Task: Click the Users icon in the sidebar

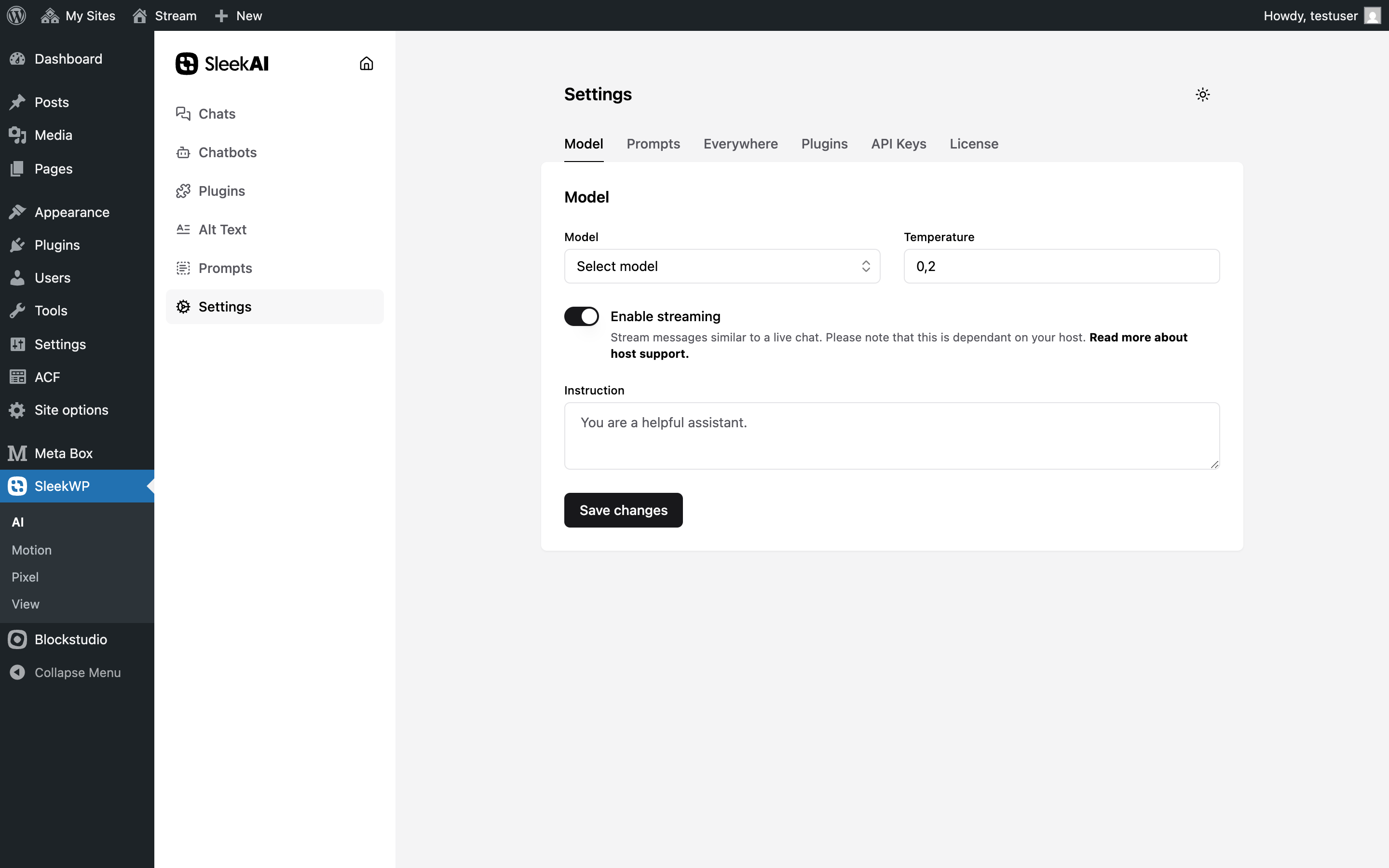Action: click(x=17, y=278)
